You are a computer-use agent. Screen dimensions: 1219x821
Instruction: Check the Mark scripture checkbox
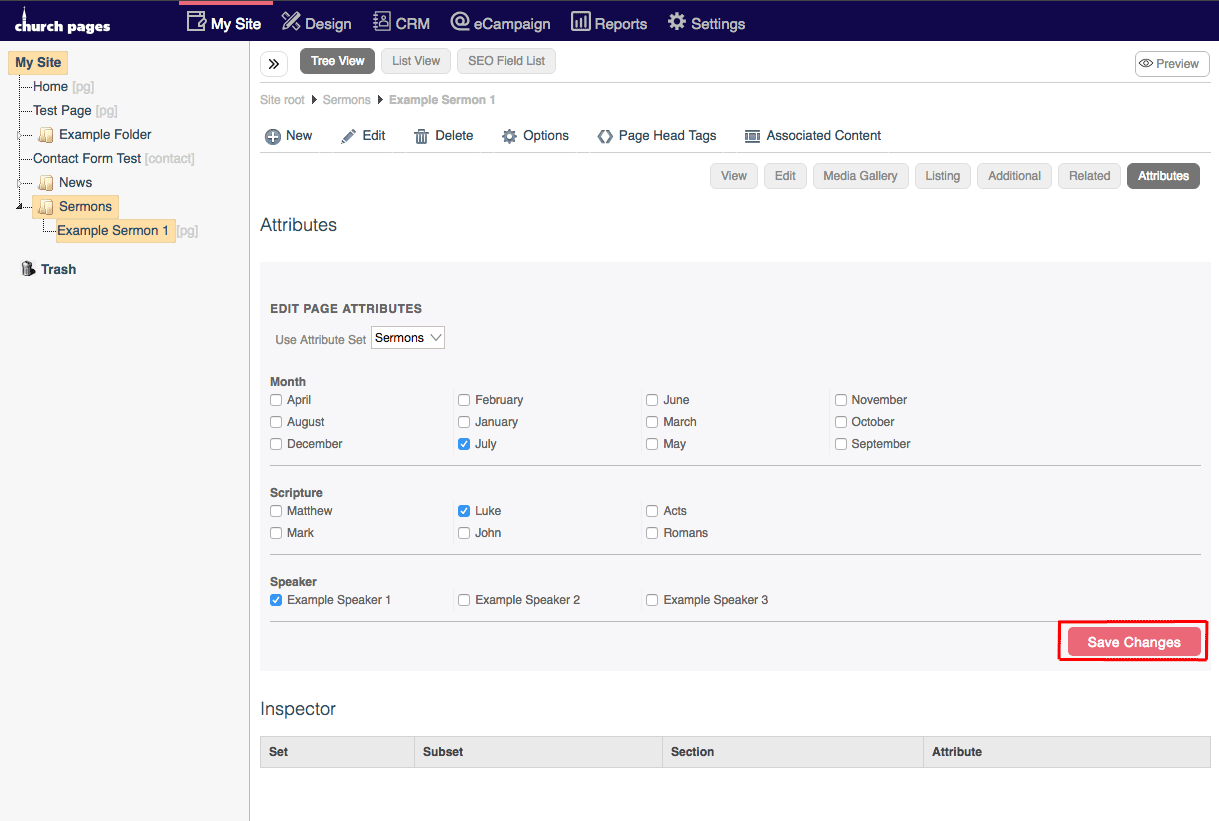coord(276,533)
